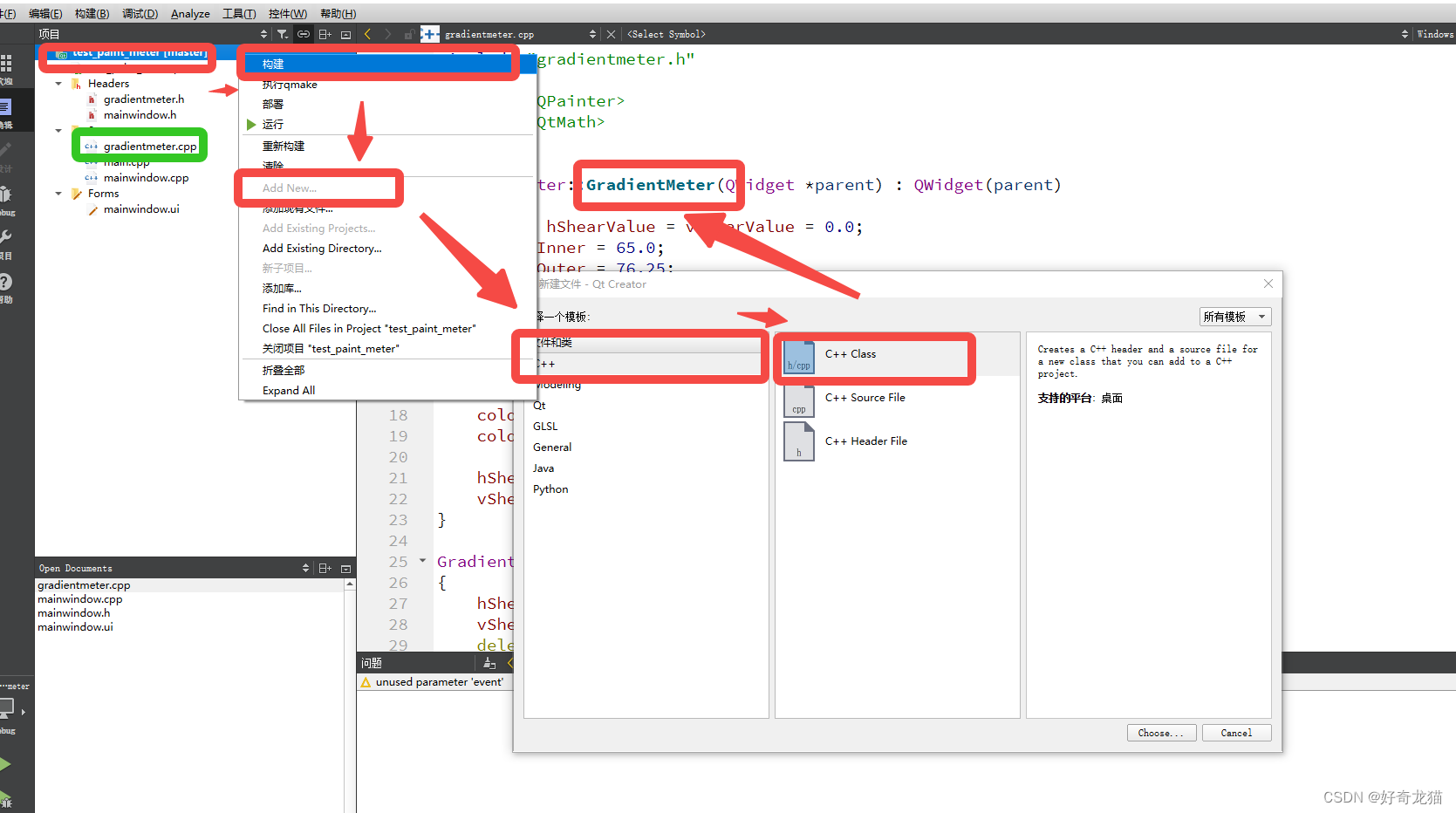Open the Tools (工具) menu

239,14
